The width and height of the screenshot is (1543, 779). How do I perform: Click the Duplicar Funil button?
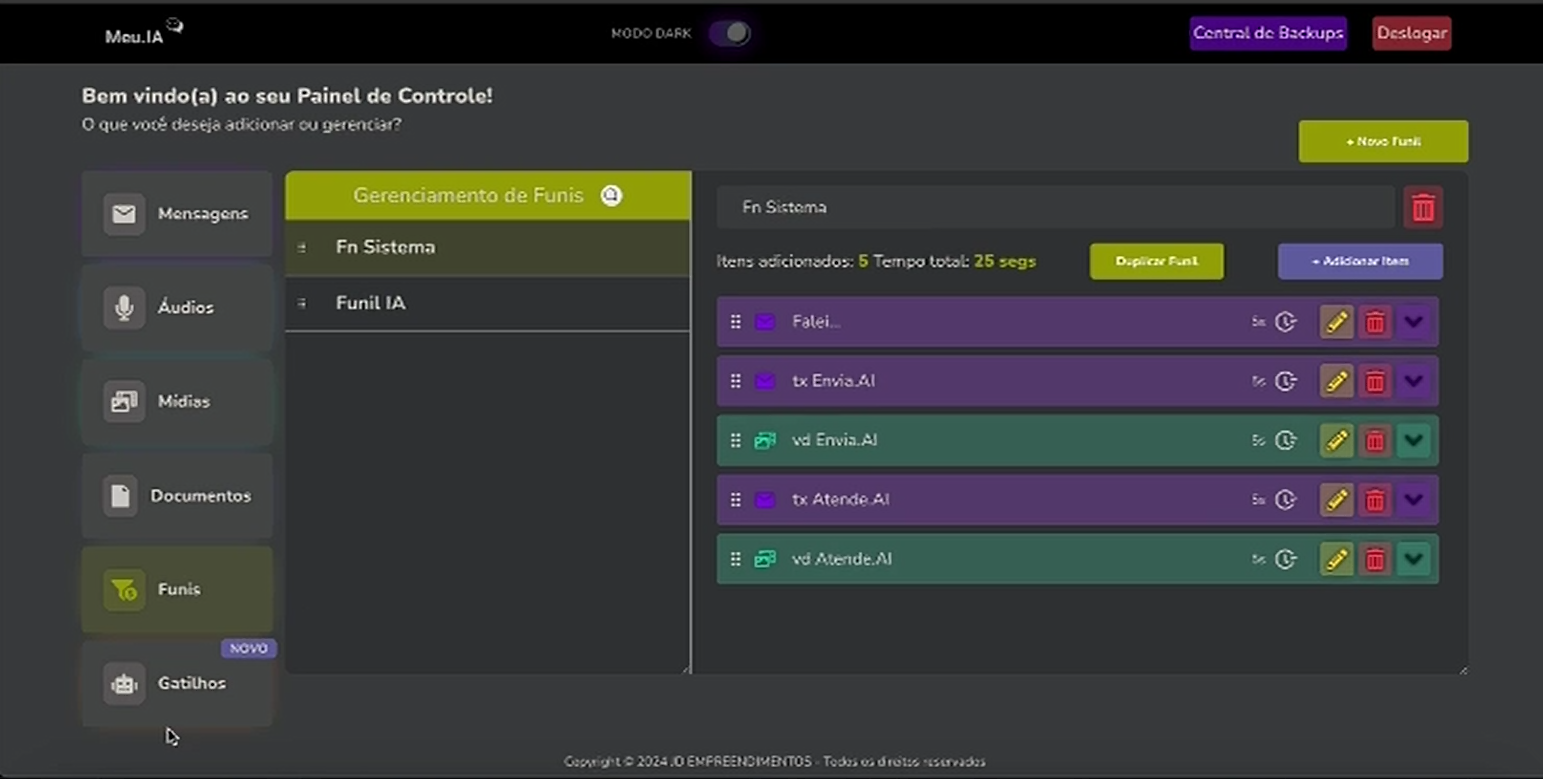click(1156, 261)
